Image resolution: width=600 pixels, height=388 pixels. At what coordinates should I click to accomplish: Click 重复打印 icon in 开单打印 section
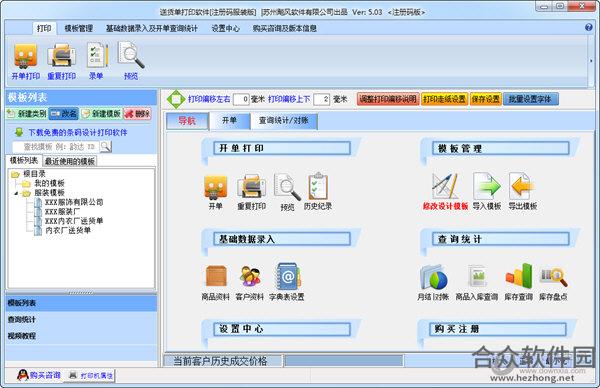(251, 192)
